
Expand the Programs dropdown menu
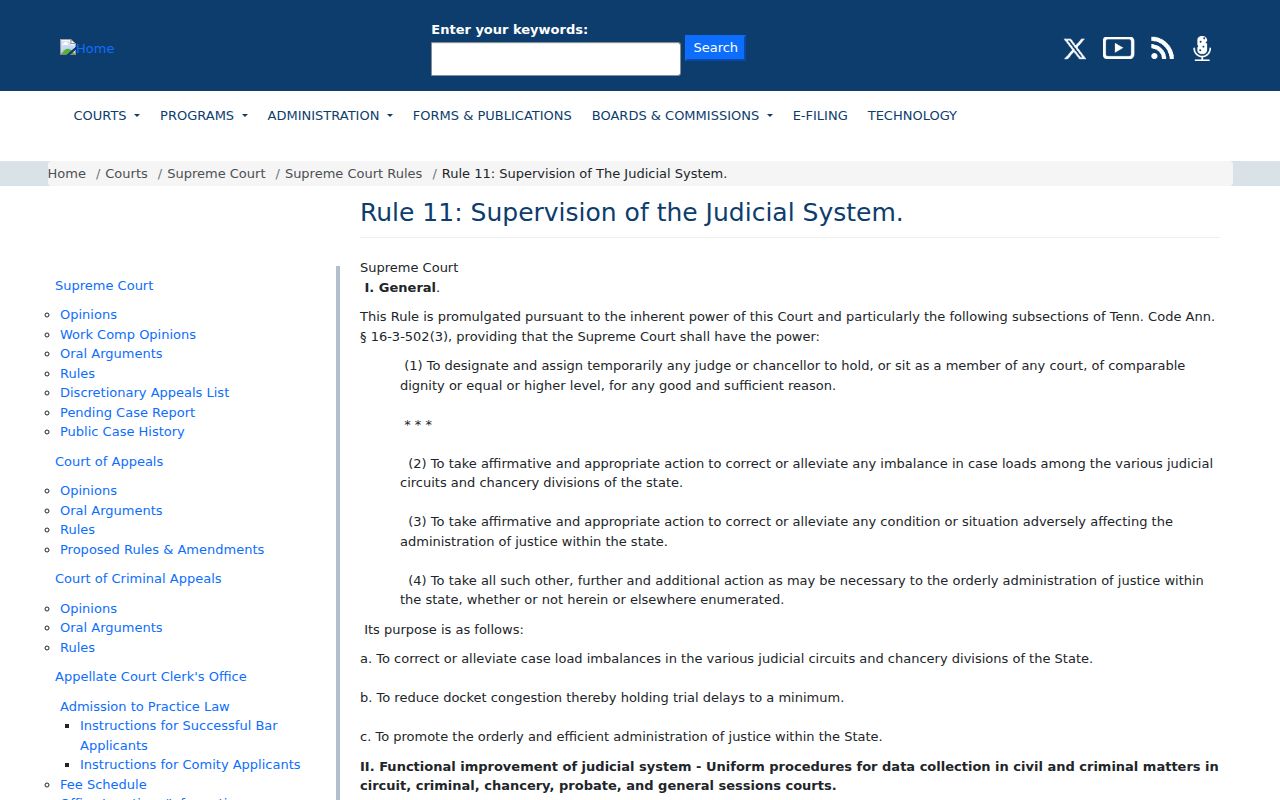[204, 116]
